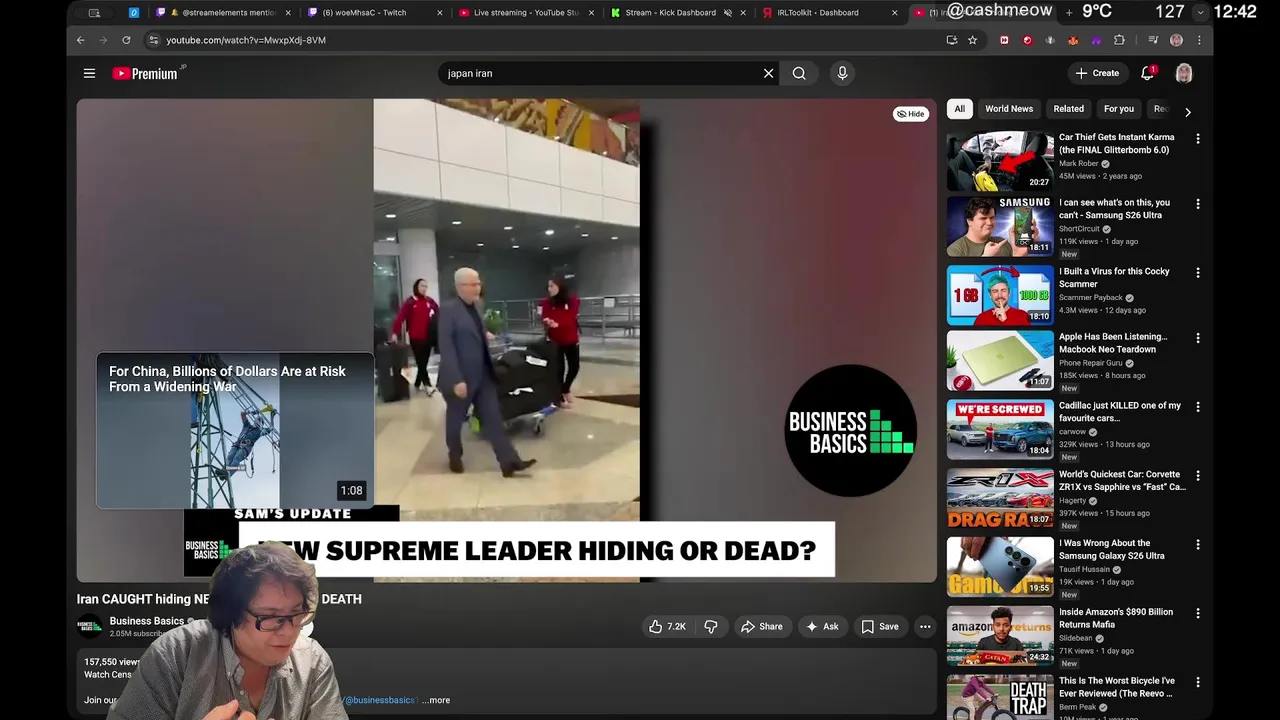
Task: Hide the end screen cards
Action: (911, 114)
